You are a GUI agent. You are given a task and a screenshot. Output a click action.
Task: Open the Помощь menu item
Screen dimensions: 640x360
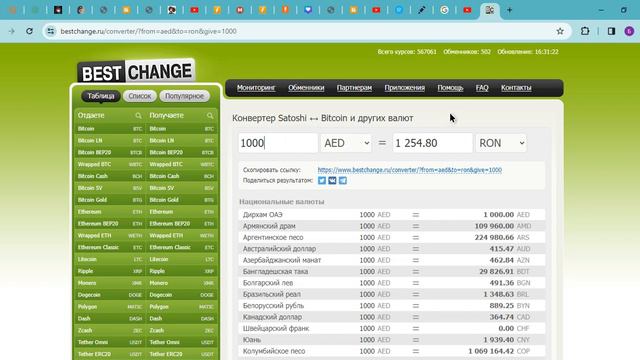point(450,88)
